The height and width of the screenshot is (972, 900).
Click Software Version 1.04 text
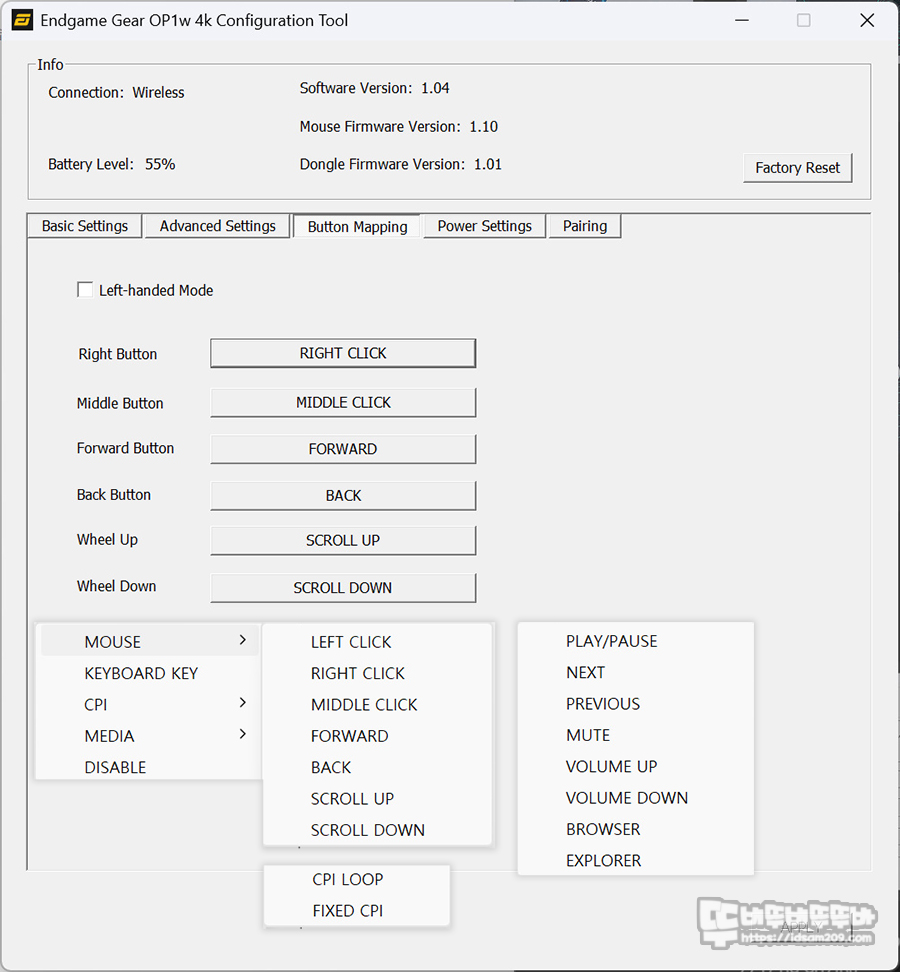[374, 88]
